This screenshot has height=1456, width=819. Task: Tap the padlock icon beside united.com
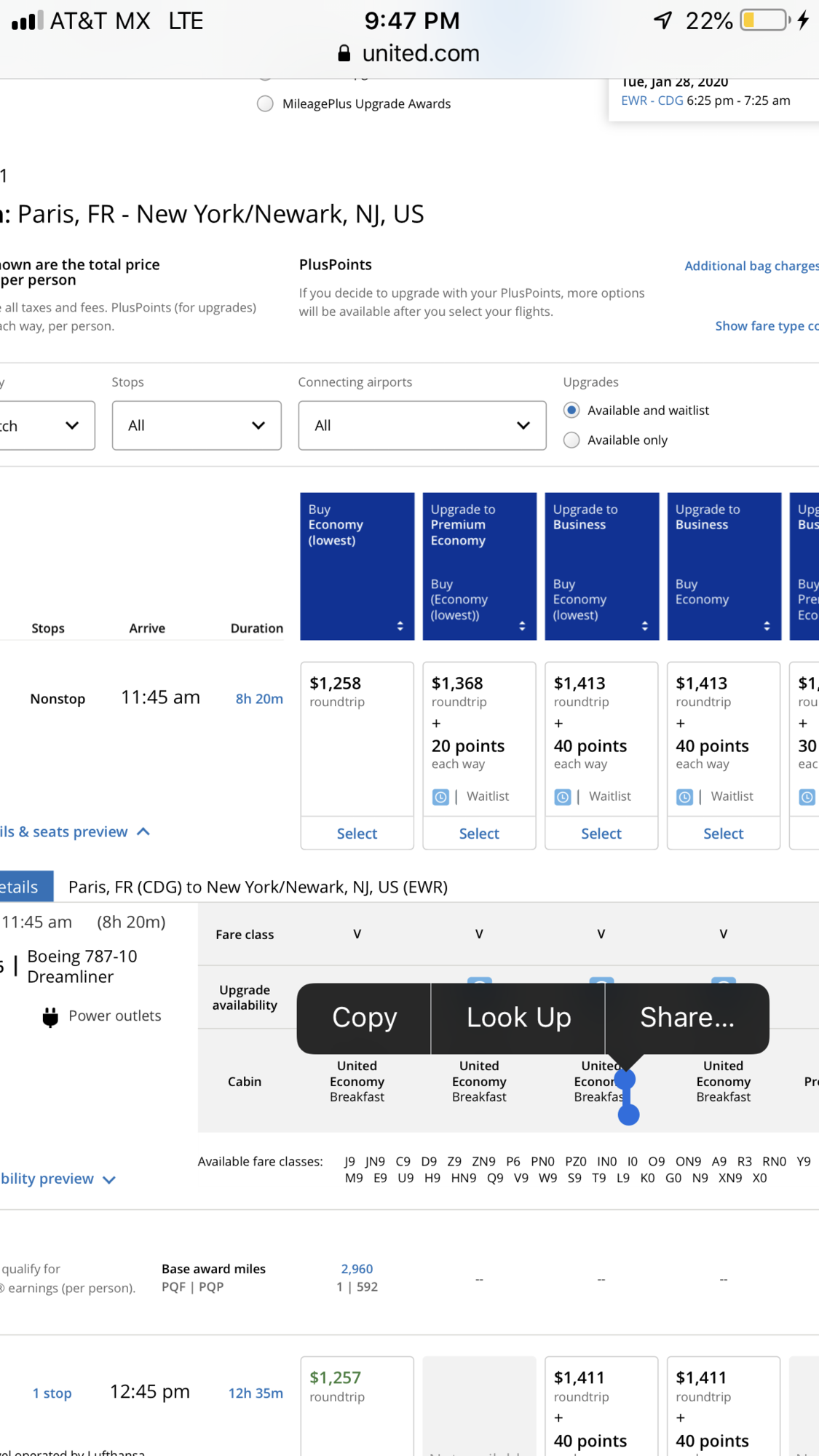coord(344,53)
